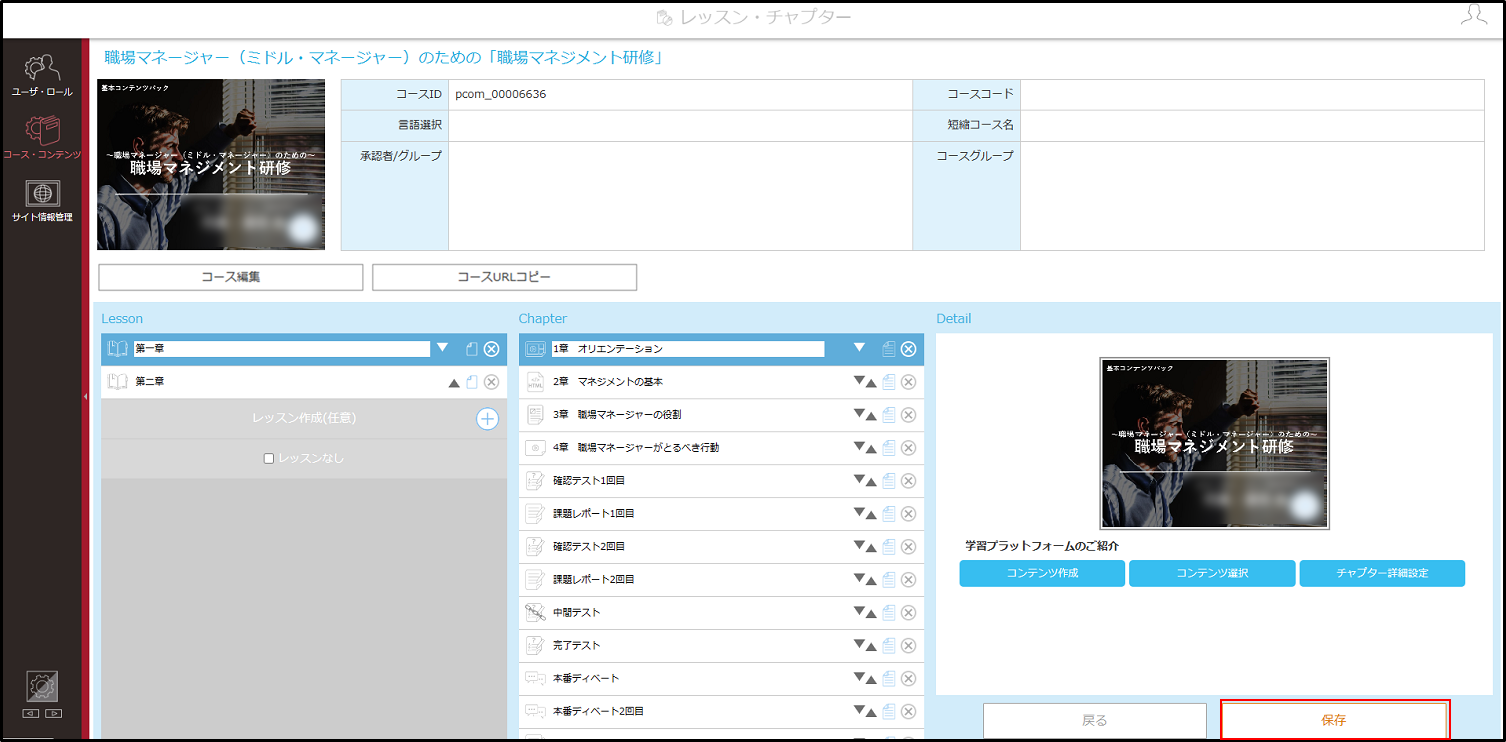
Task: Move 確認テスト2回目 up
Action: pyautogui.click(x=871, y=548)
